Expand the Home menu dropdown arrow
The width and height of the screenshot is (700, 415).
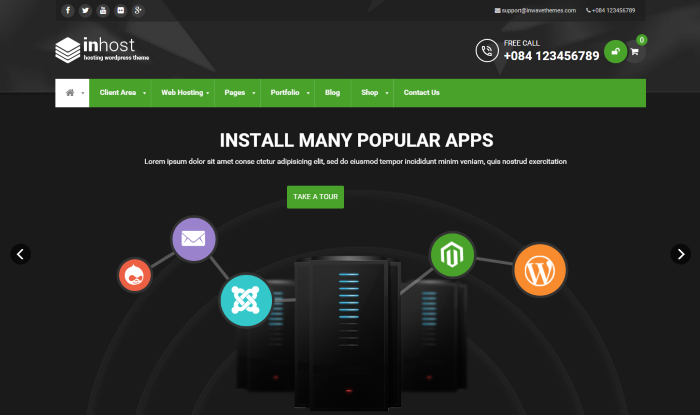(x=83, y=93)
